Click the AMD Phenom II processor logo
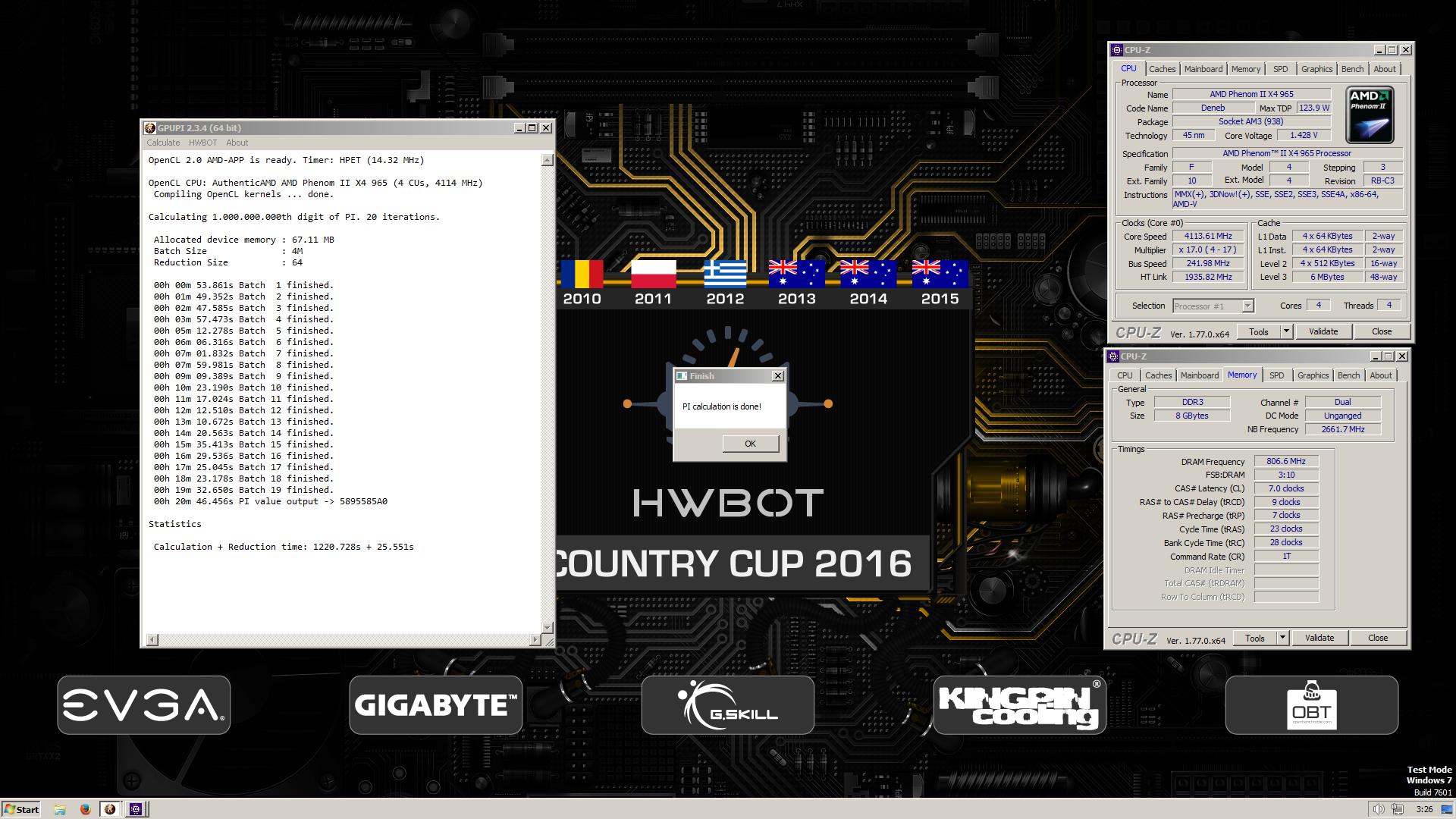1456x819 pixels. pyautogui.click(x=1370, y=115)
